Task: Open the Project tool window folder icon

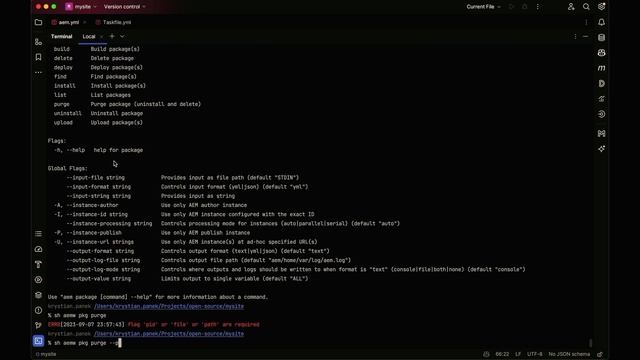Action: [x=38, y=22]
